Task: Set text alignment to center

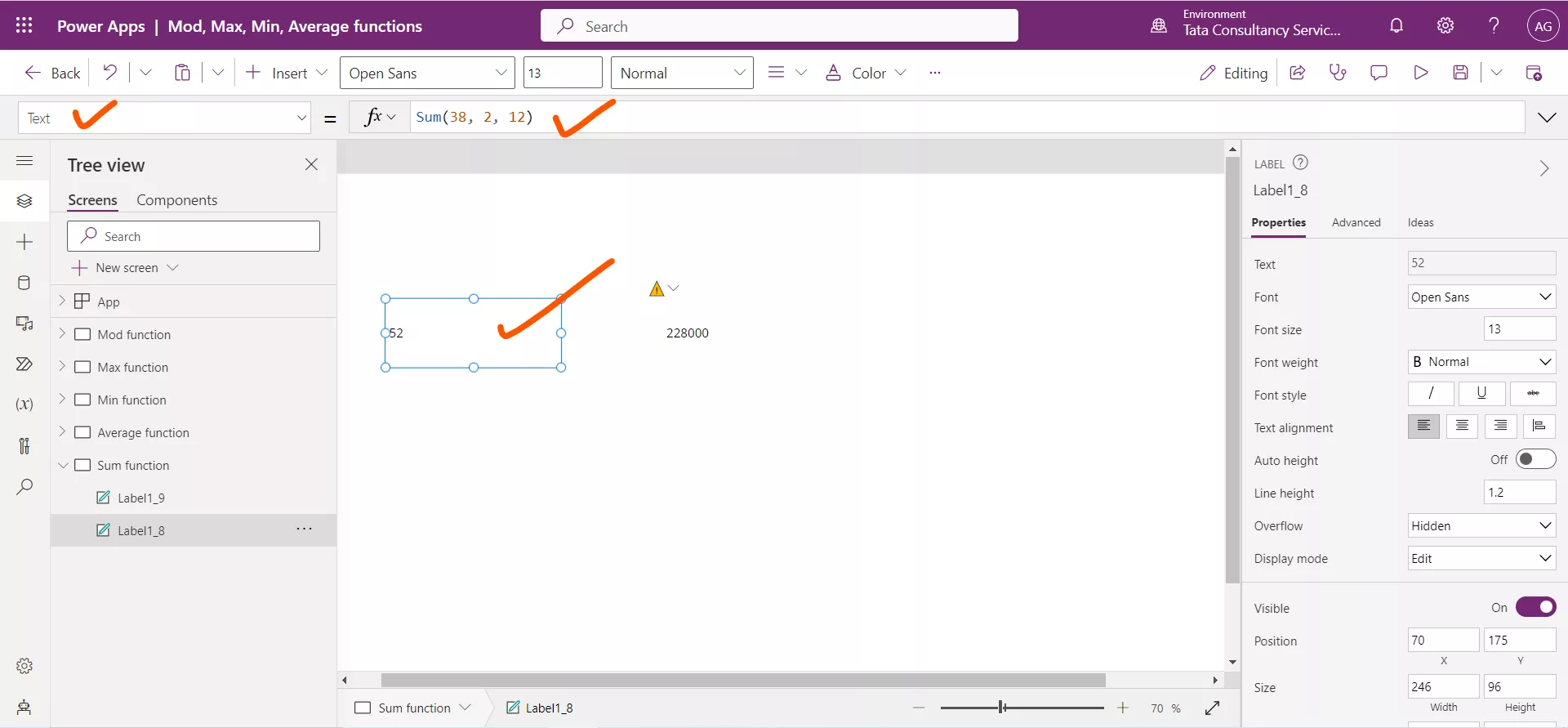Action: 1462,427
